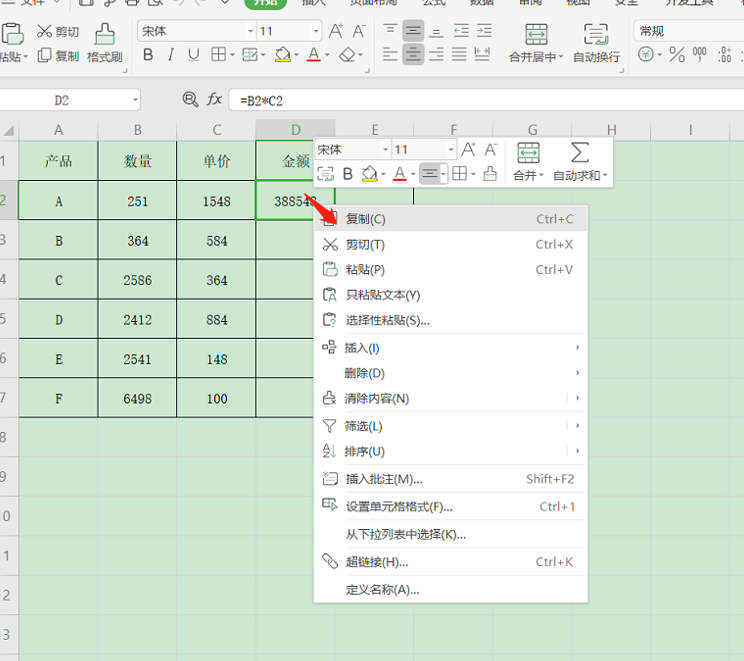
Task: Open the Name Box dropdown arrow
Action: click(135, 100)
